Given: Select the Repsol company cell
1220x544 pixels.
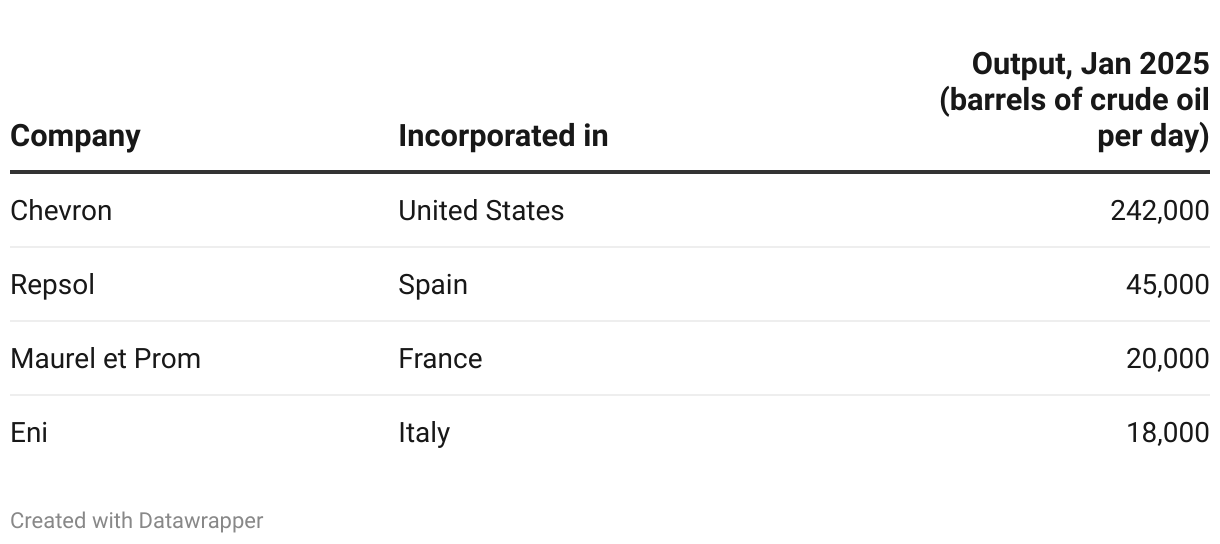Looking at the screenshot, I should [52, 285].
